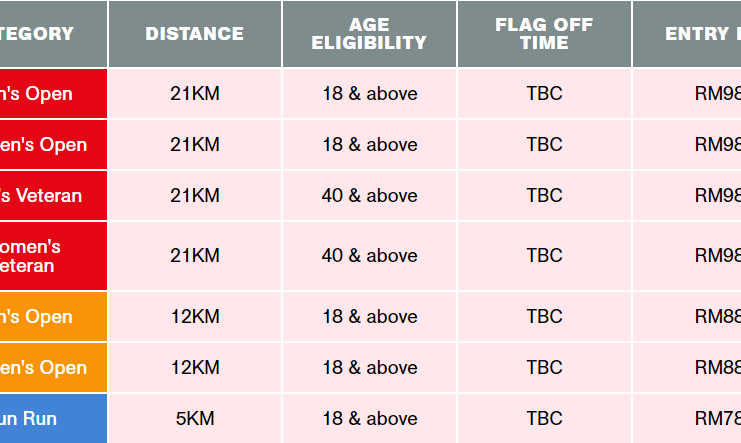Viewport: 741px width, 443px height.
Task: Click the 5KM distance cell
Action: coord(195,418)
